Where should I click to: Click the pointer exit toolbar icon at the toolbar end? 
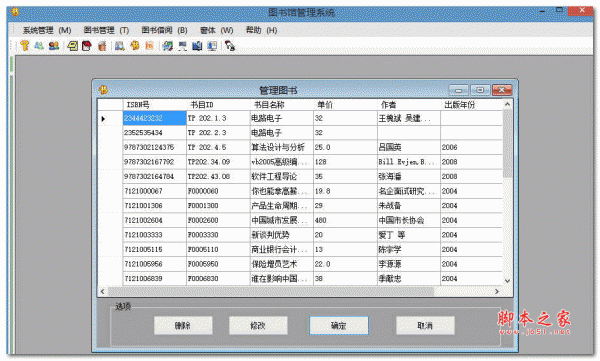pyautogui.click(x=230, y=46)
